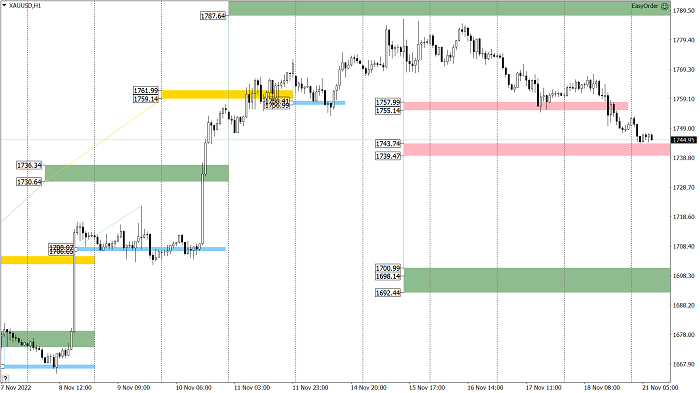Click the 14 Nov 20:00 time axis label
Viewport: 700px width, 393px height.
tap(368, 388)
